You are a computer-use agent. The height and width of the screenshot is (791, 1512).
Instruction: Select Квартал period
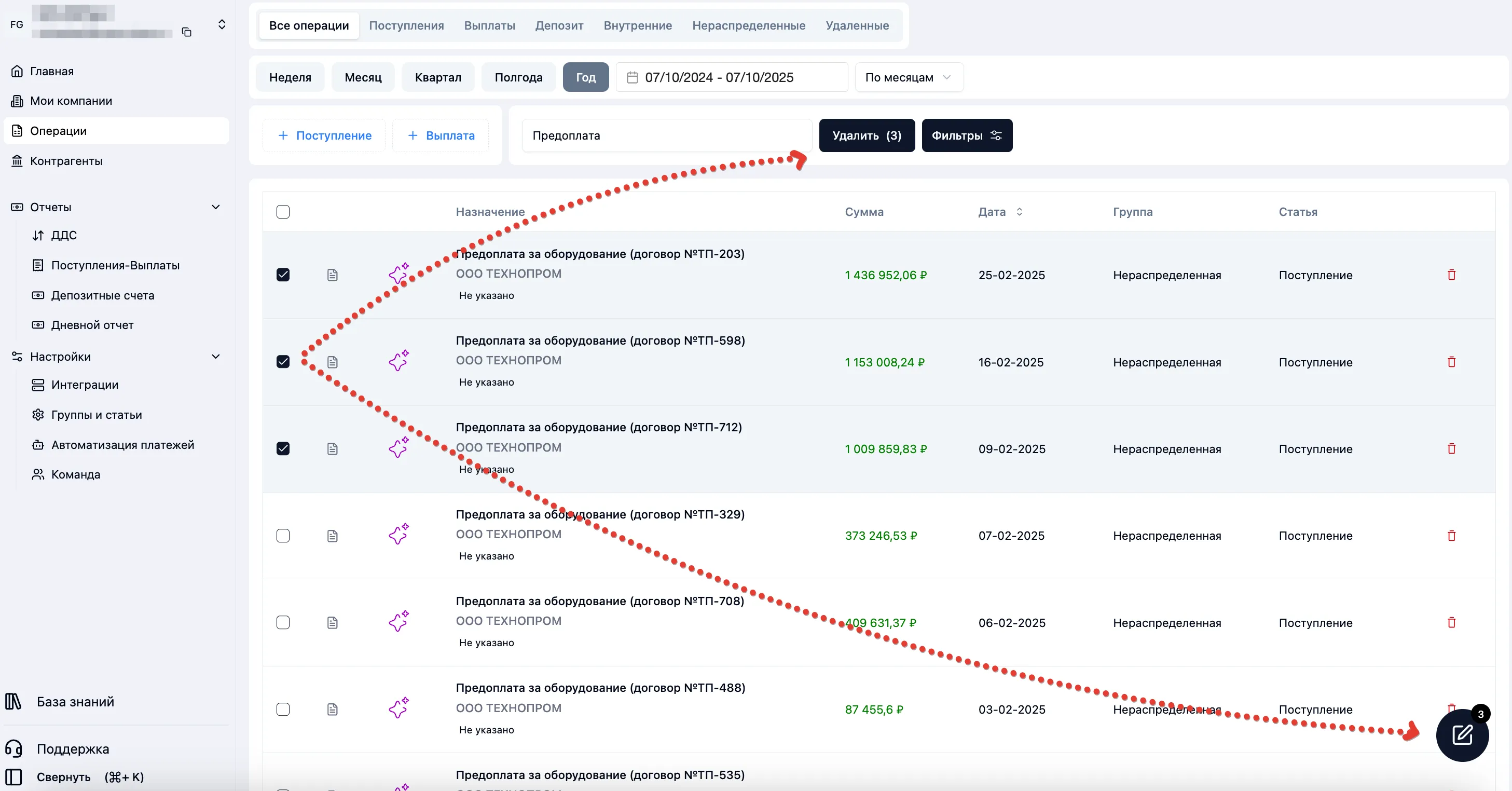pos(438,77)
